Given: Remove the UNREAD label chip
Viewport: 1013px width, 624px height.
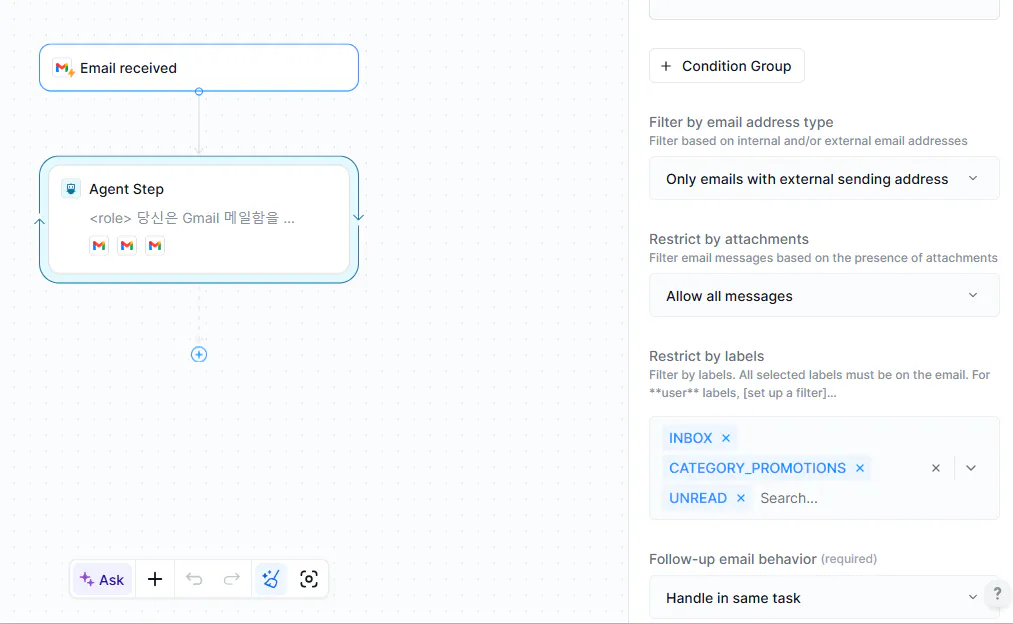Looking at the screenshot, I should (738, 497).
